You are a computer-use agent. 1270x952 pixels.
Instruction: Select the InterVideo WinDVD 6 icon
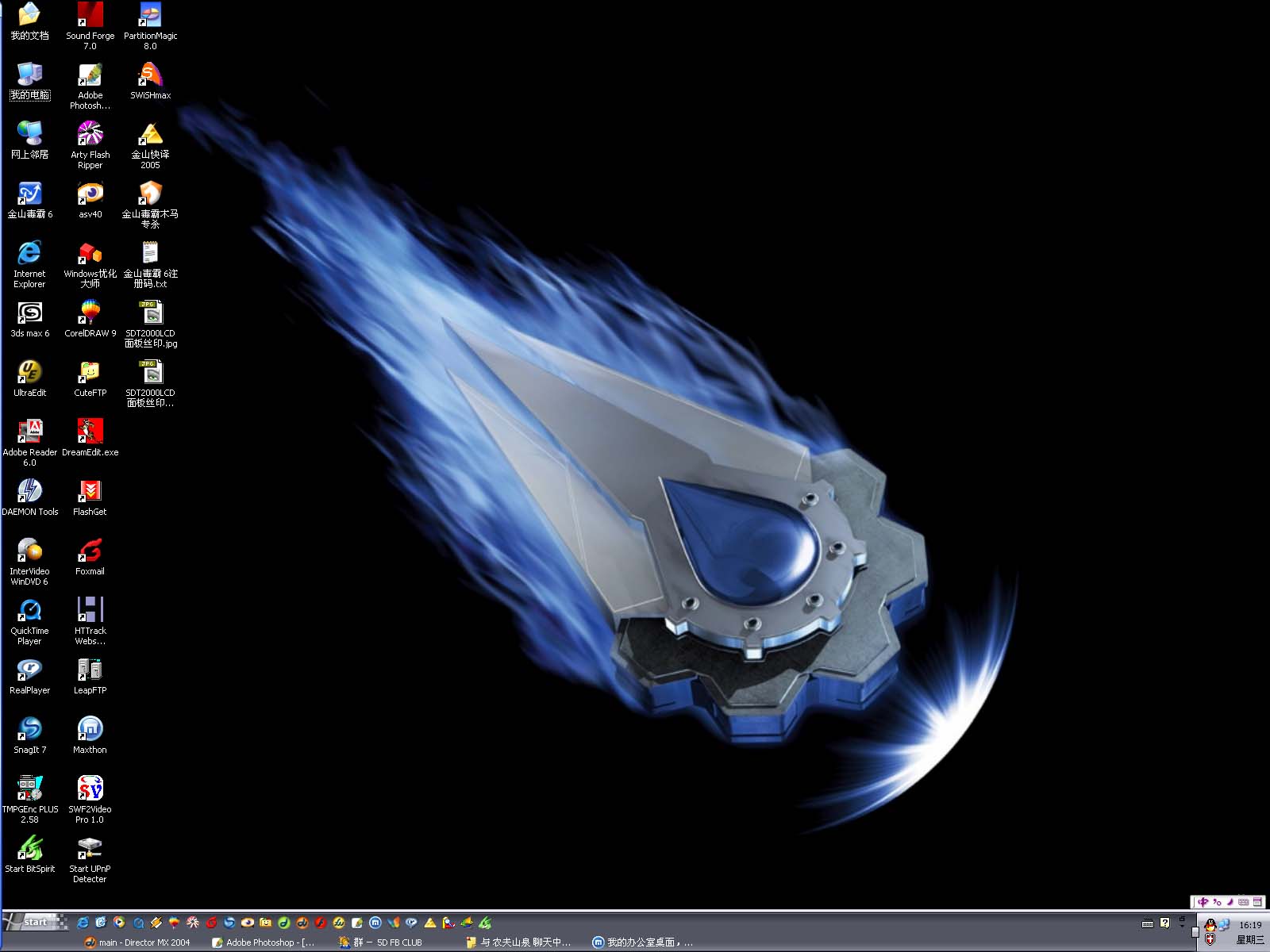pos(29,562)
